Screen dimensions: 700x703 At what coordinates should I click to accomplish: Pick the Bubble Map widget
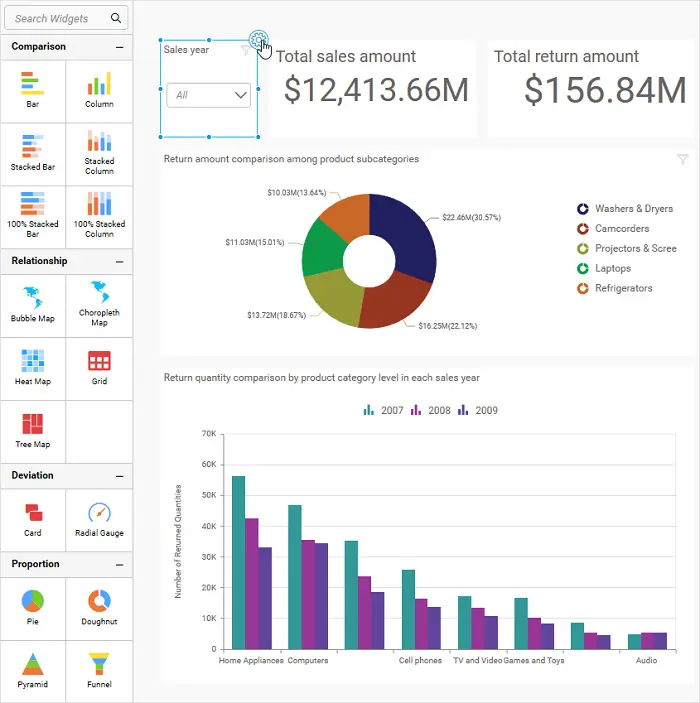pos(33,303)
